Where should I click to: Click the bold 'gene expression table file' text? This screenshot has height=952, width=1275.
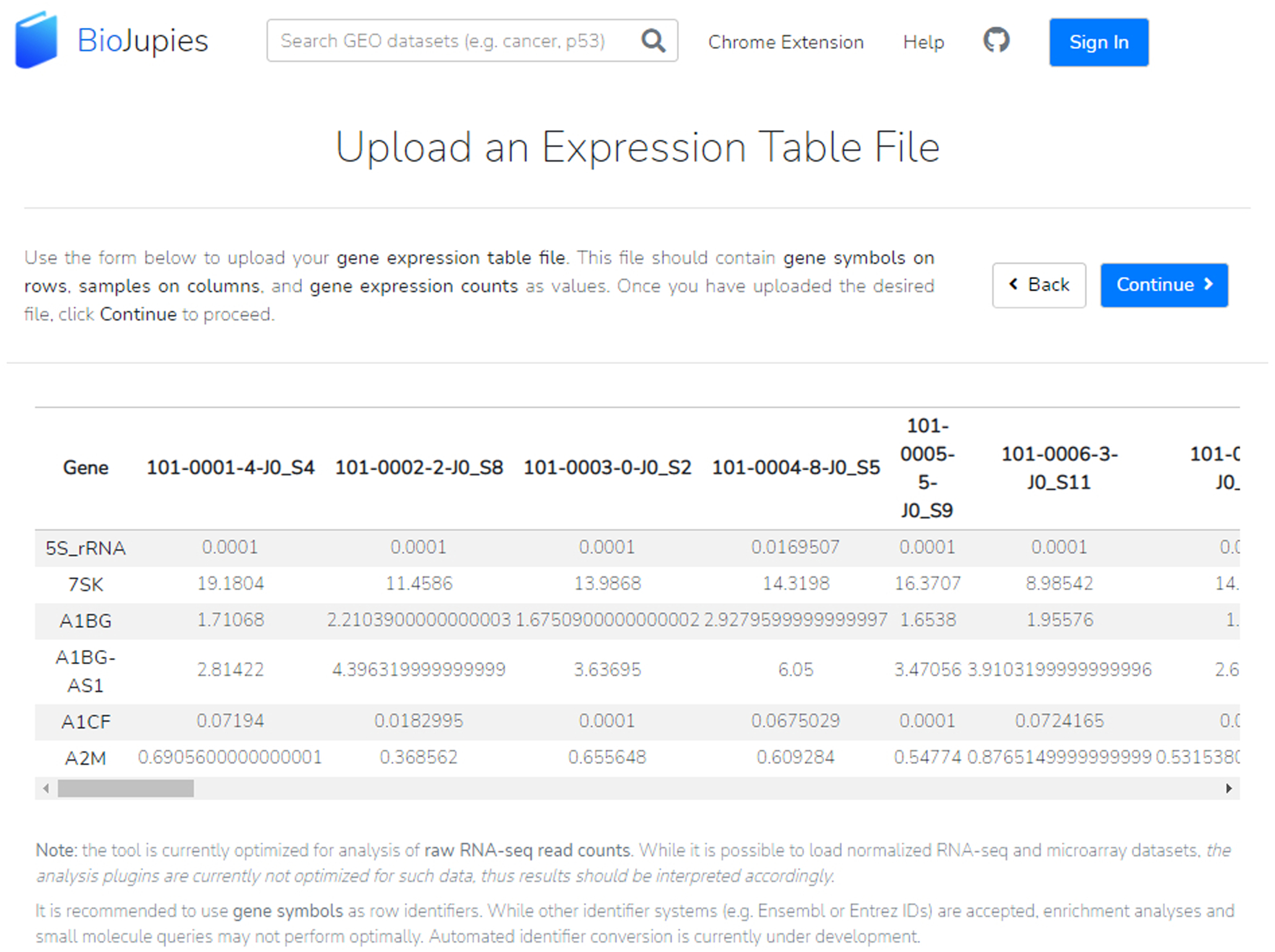[451, 257]
